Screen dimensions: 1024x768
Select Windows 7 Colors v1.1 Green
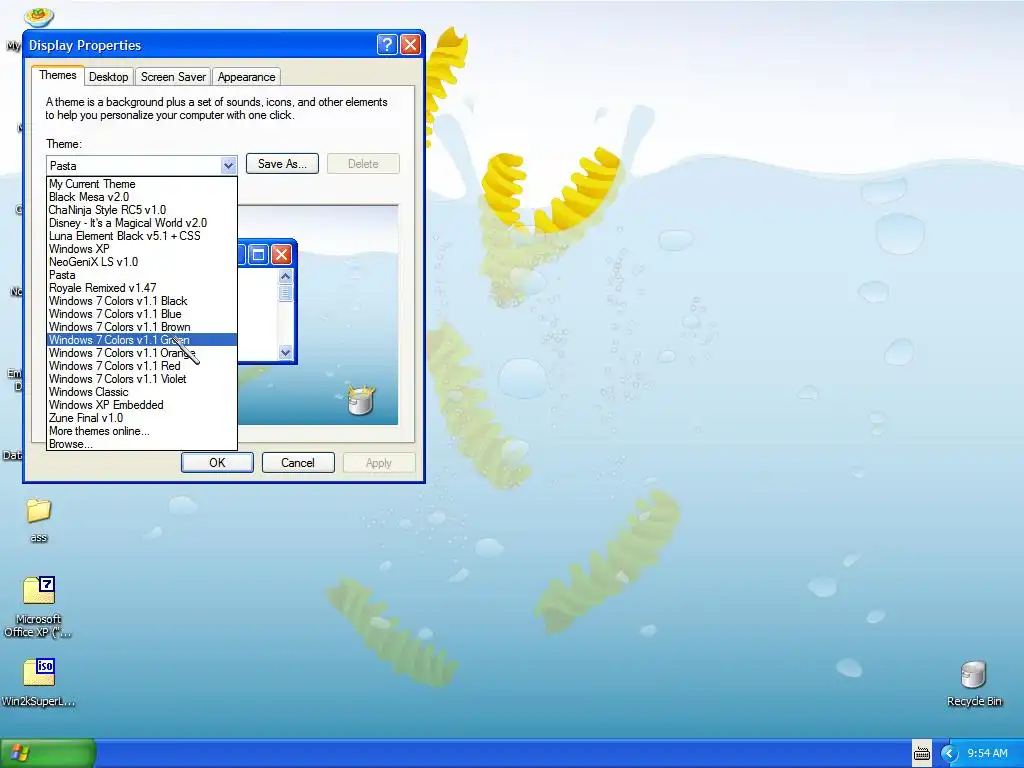click(x=142, y=340)
